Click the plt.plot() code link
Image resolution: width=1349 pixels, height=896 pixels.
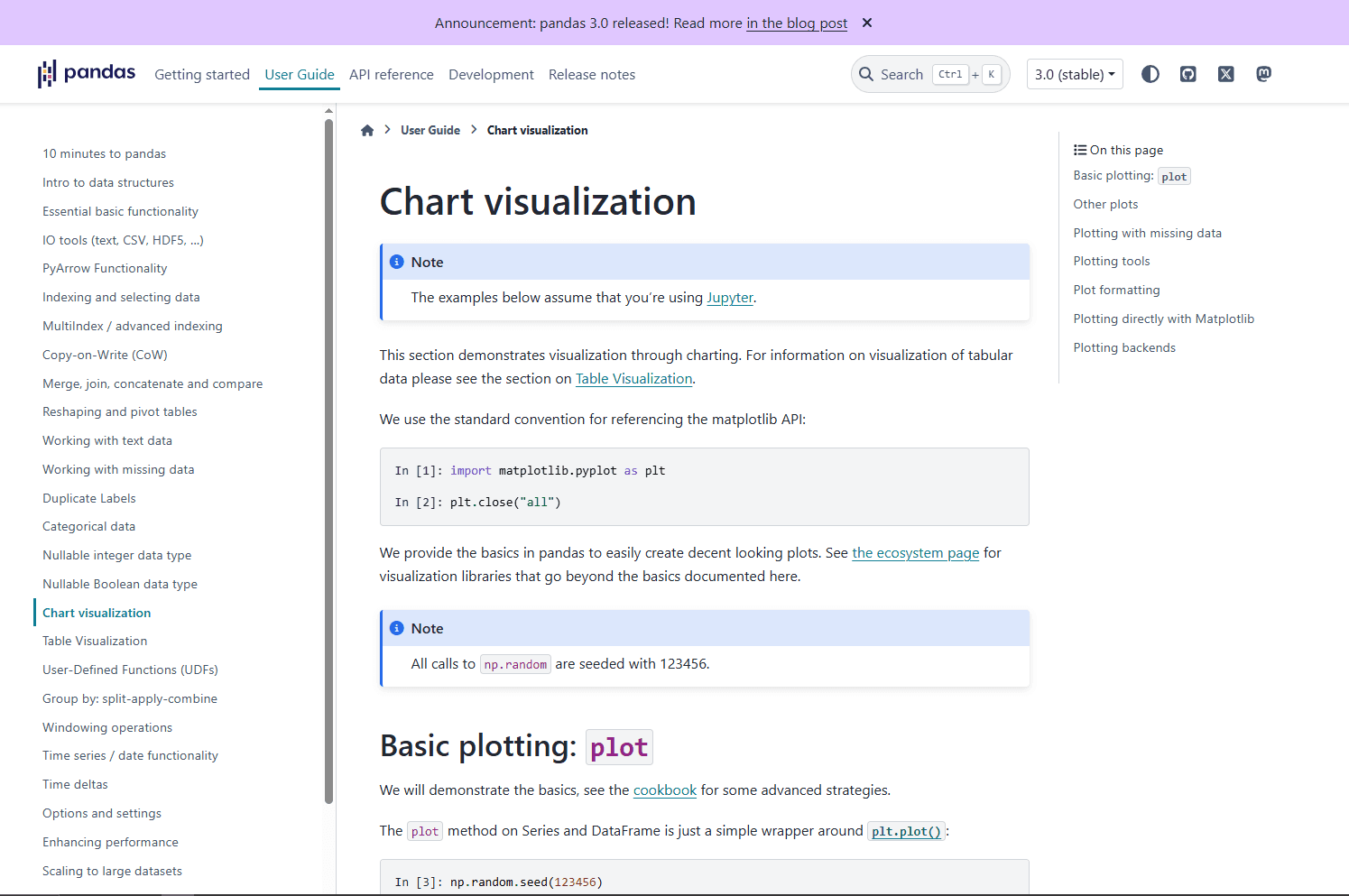click(907, 831)
